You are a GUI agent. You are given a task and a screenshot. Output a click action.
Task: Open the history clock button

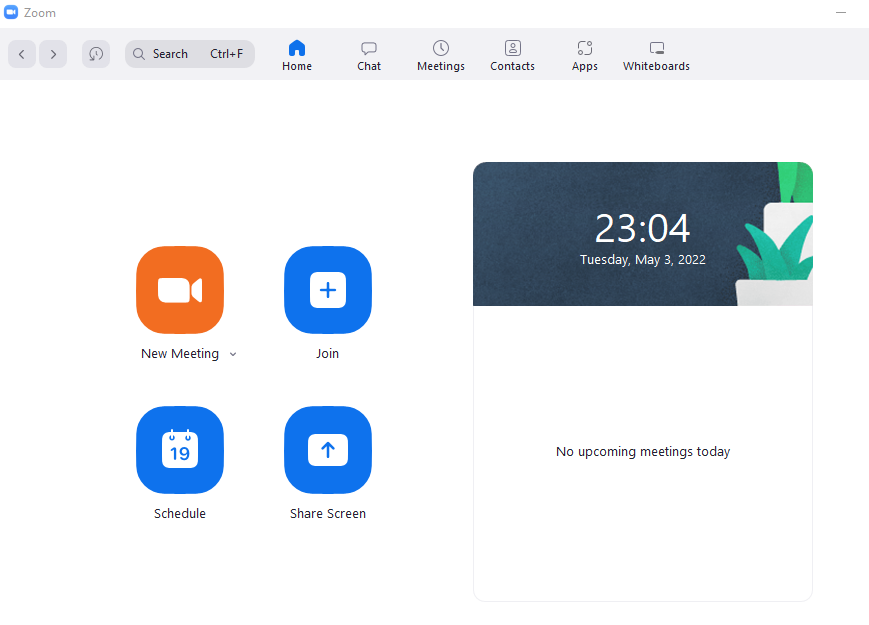pyautogui.click(x=96, y=54)
